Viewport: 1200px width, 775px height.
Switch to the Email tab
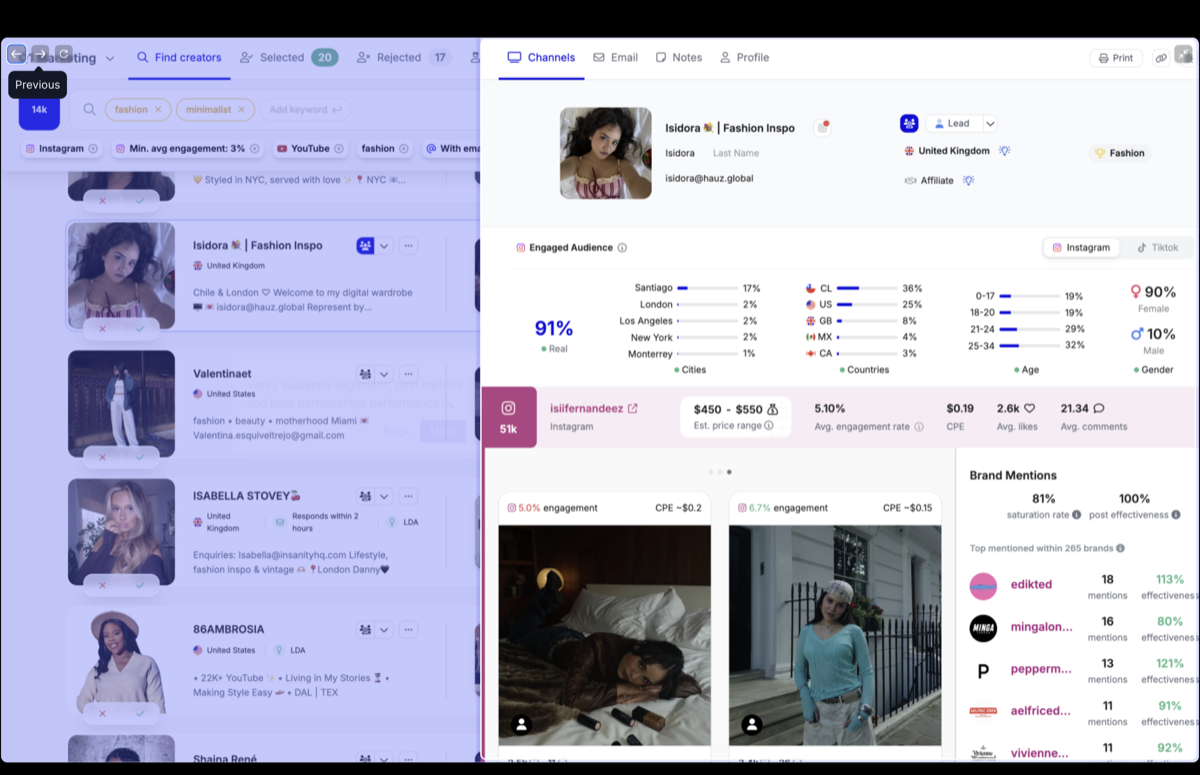[616, 57]
